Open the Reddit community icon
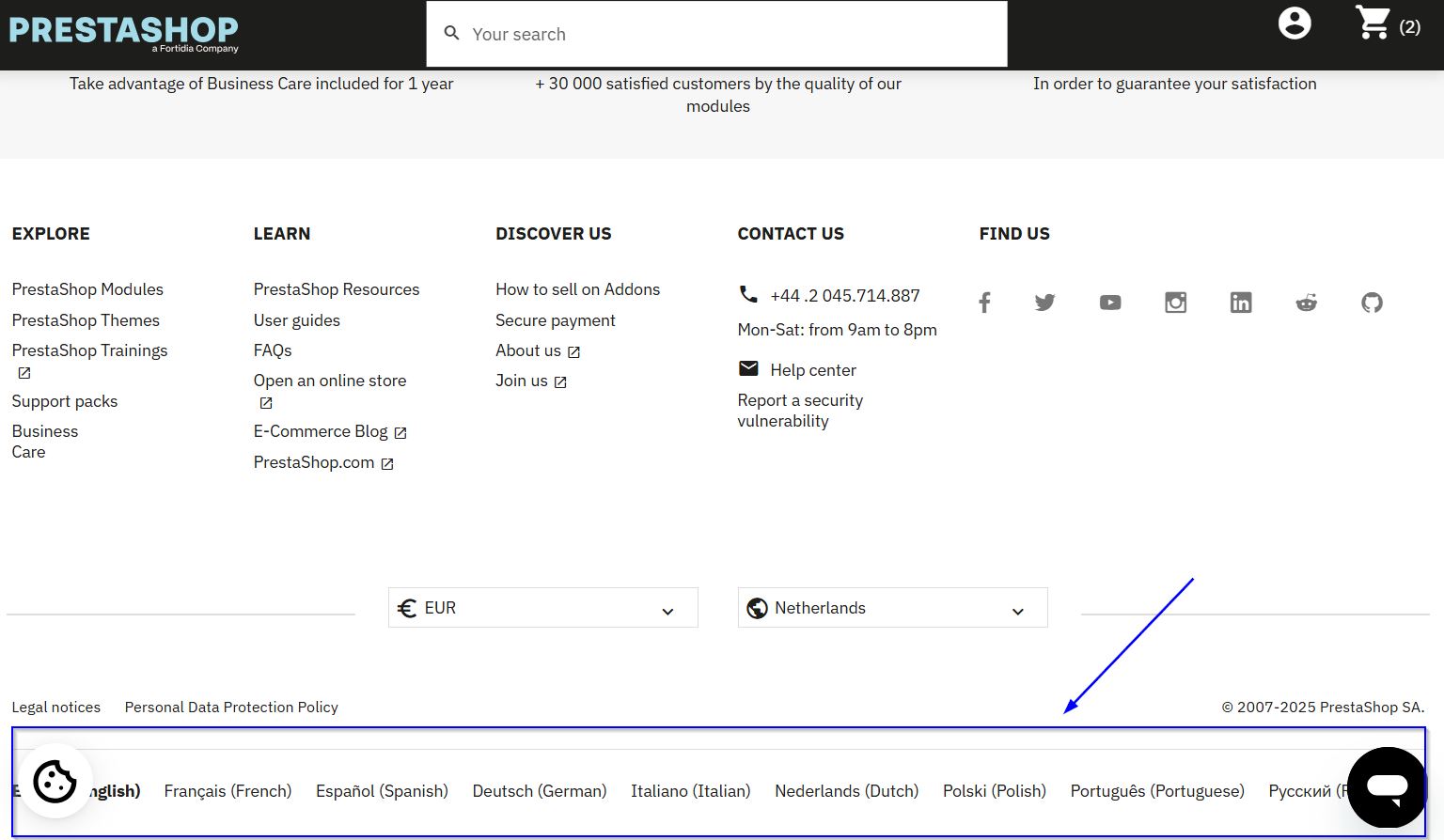The width and height of the screenshot is (1444, 840). click(1307, 303)
